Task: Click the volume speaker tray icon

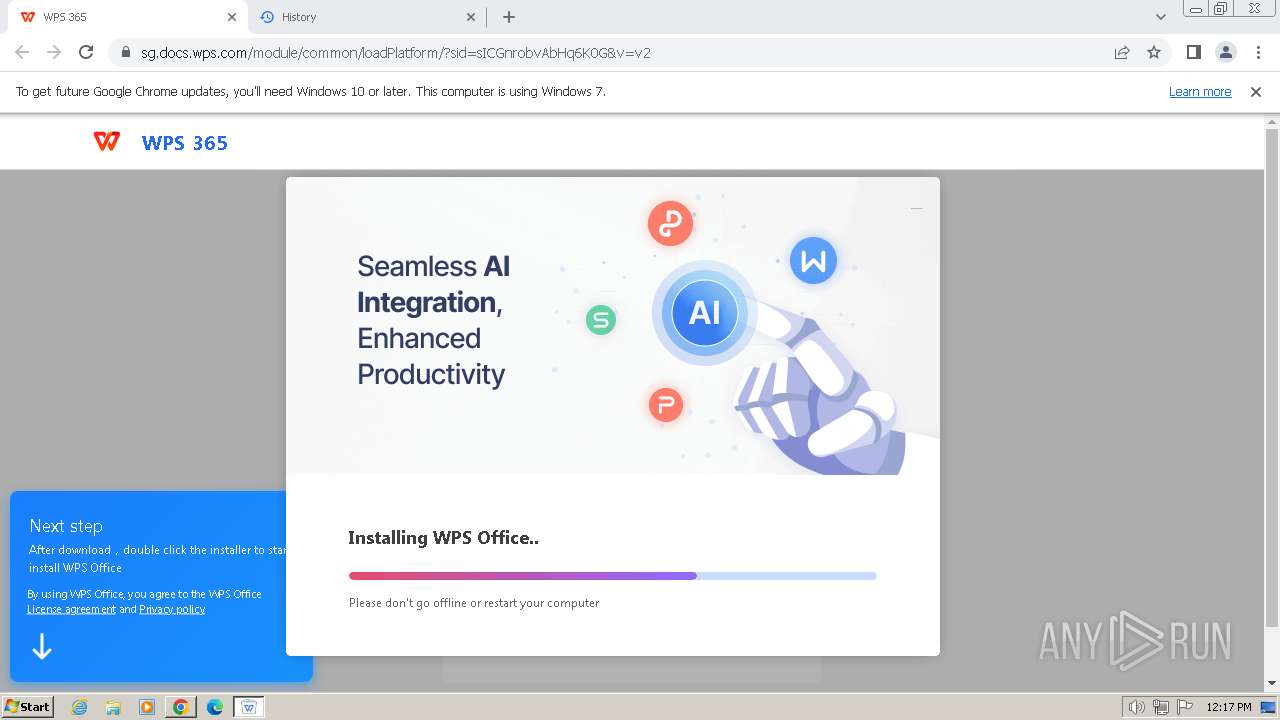Action: (x=1137, y=707)
